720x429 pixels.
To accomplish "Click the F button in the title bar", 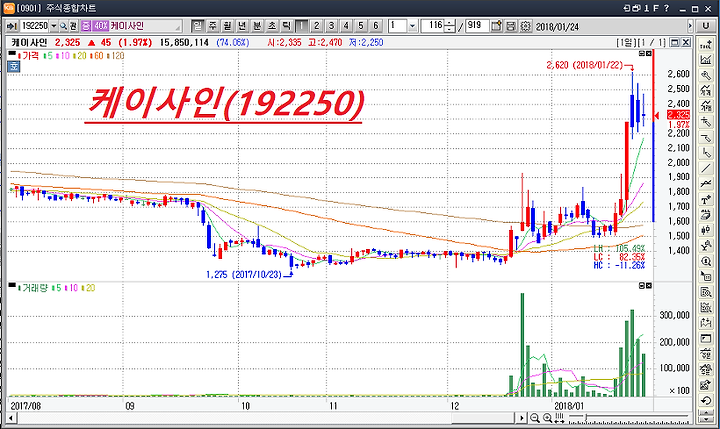I will pyautogui.click(x=656, y=8).
